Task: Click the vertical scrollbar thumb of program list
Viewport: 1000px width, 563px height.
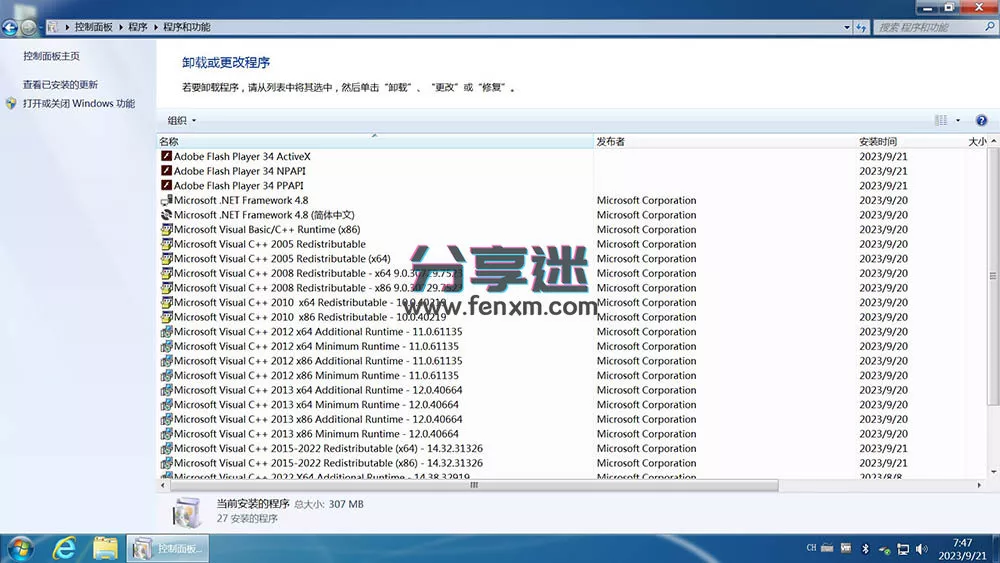Action: (x=993, y=276)
